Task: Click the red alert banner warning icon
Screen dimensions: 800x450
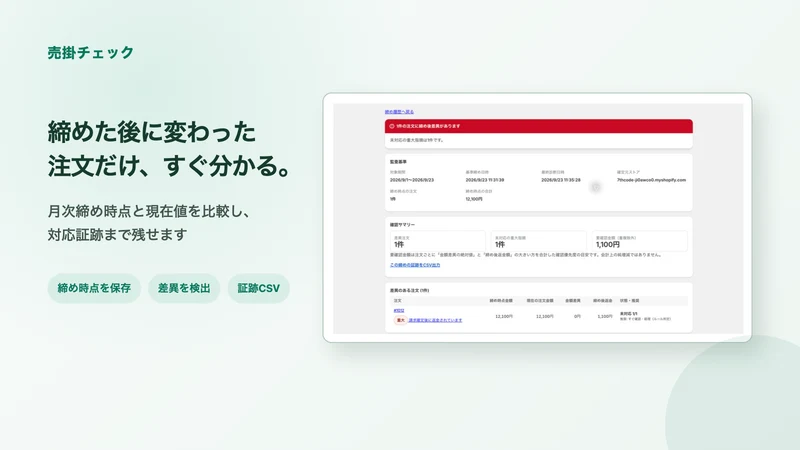Action: click(392, 126)
